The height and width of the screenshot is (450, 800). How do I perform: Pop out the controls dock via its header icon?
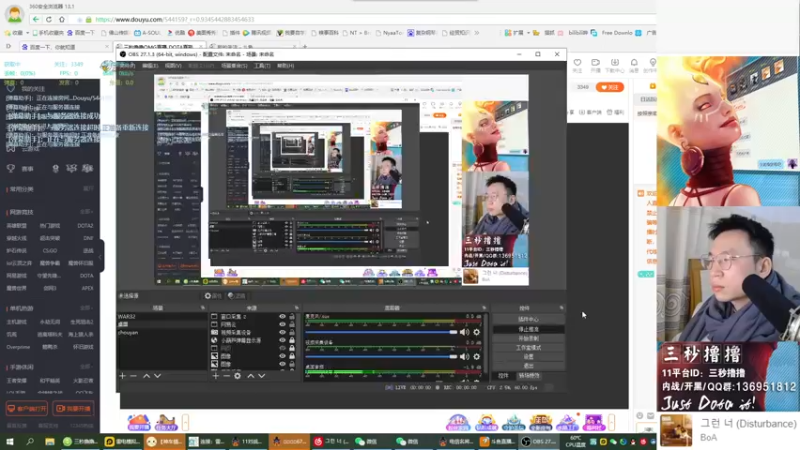click(561, 308)
